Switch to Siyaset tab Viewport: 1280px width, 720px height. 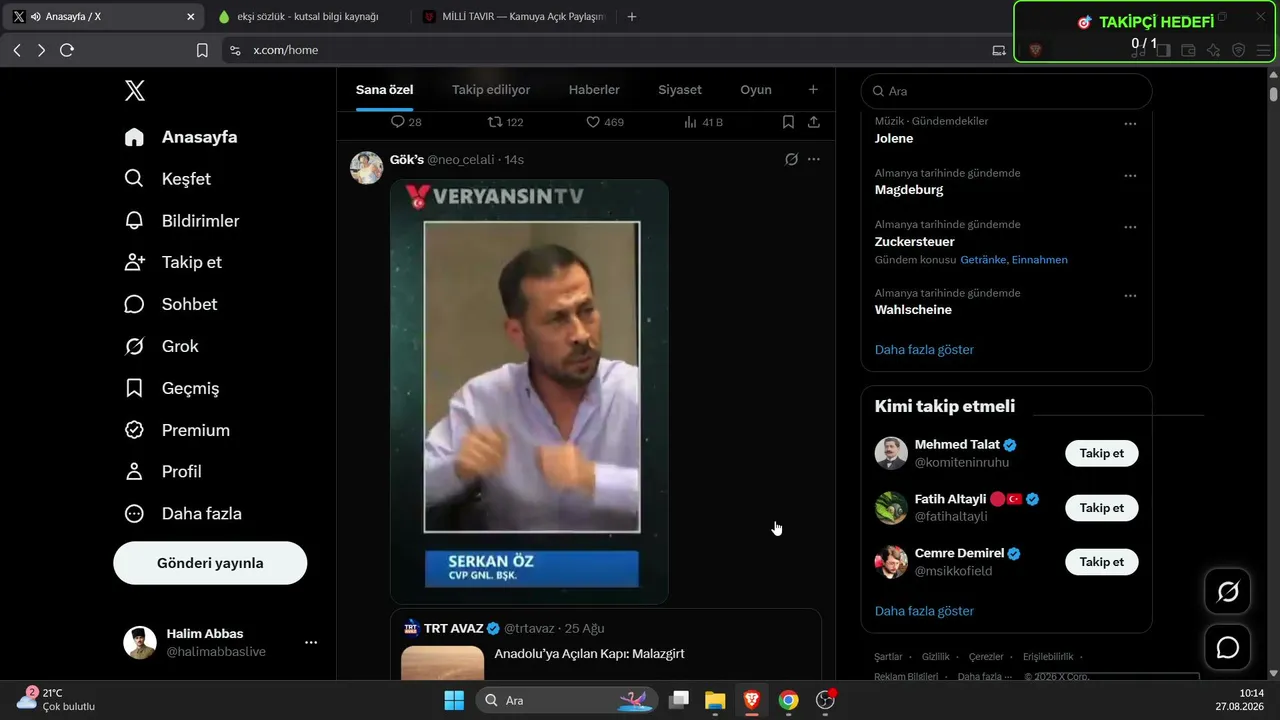680,90
